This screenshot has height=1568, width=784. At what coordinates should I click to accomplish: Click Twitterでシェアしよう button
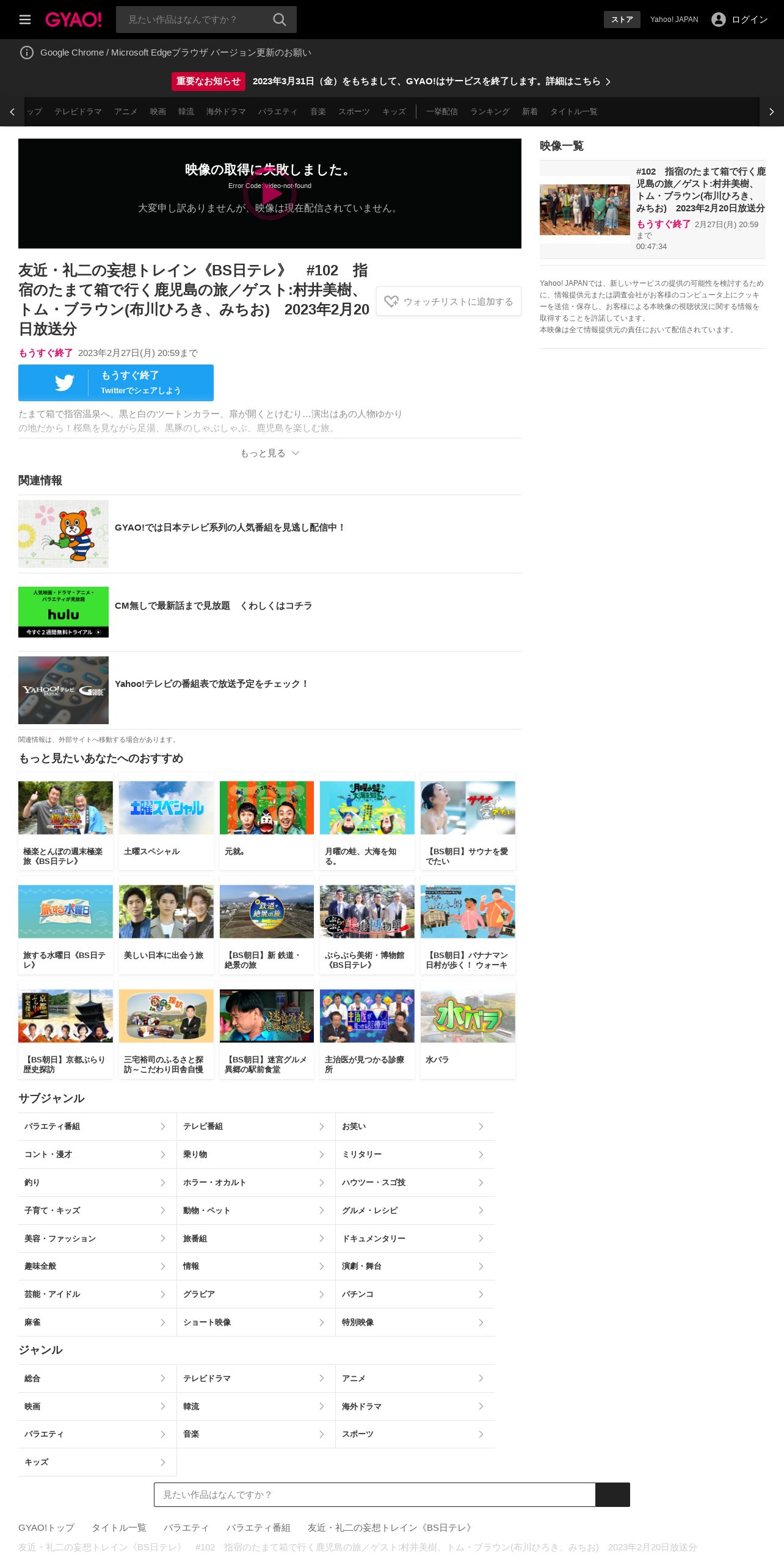[116, 383]
